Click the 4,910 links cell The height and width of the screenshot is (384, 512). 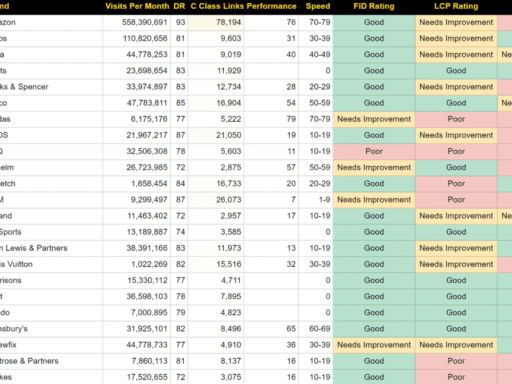[216, 345]
